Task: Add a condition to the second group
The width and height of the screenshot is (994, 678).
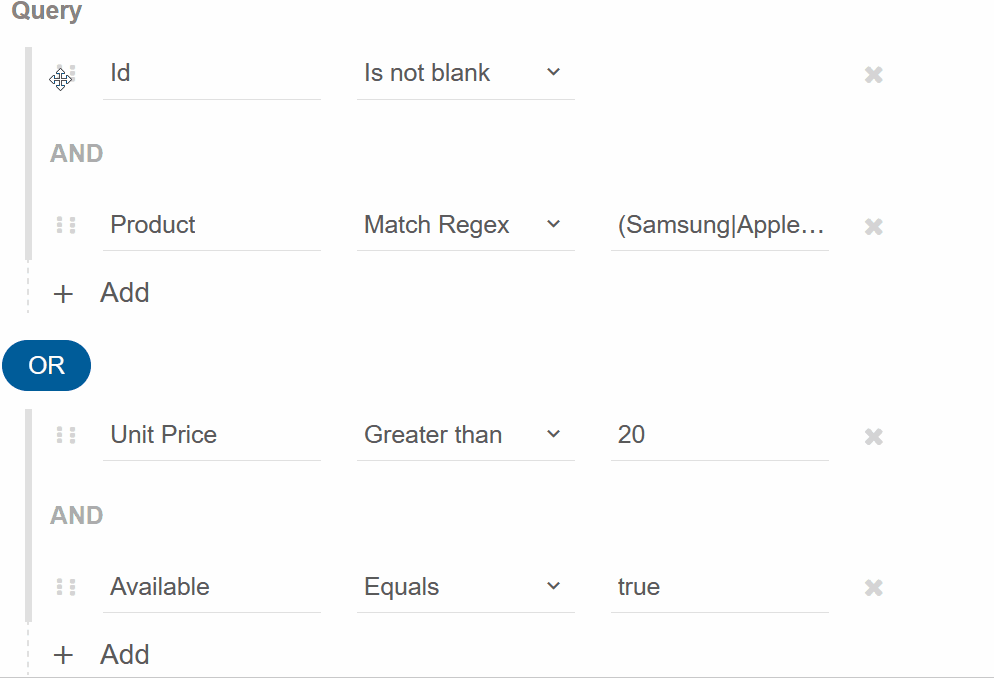Action: (x=101, y=655)
